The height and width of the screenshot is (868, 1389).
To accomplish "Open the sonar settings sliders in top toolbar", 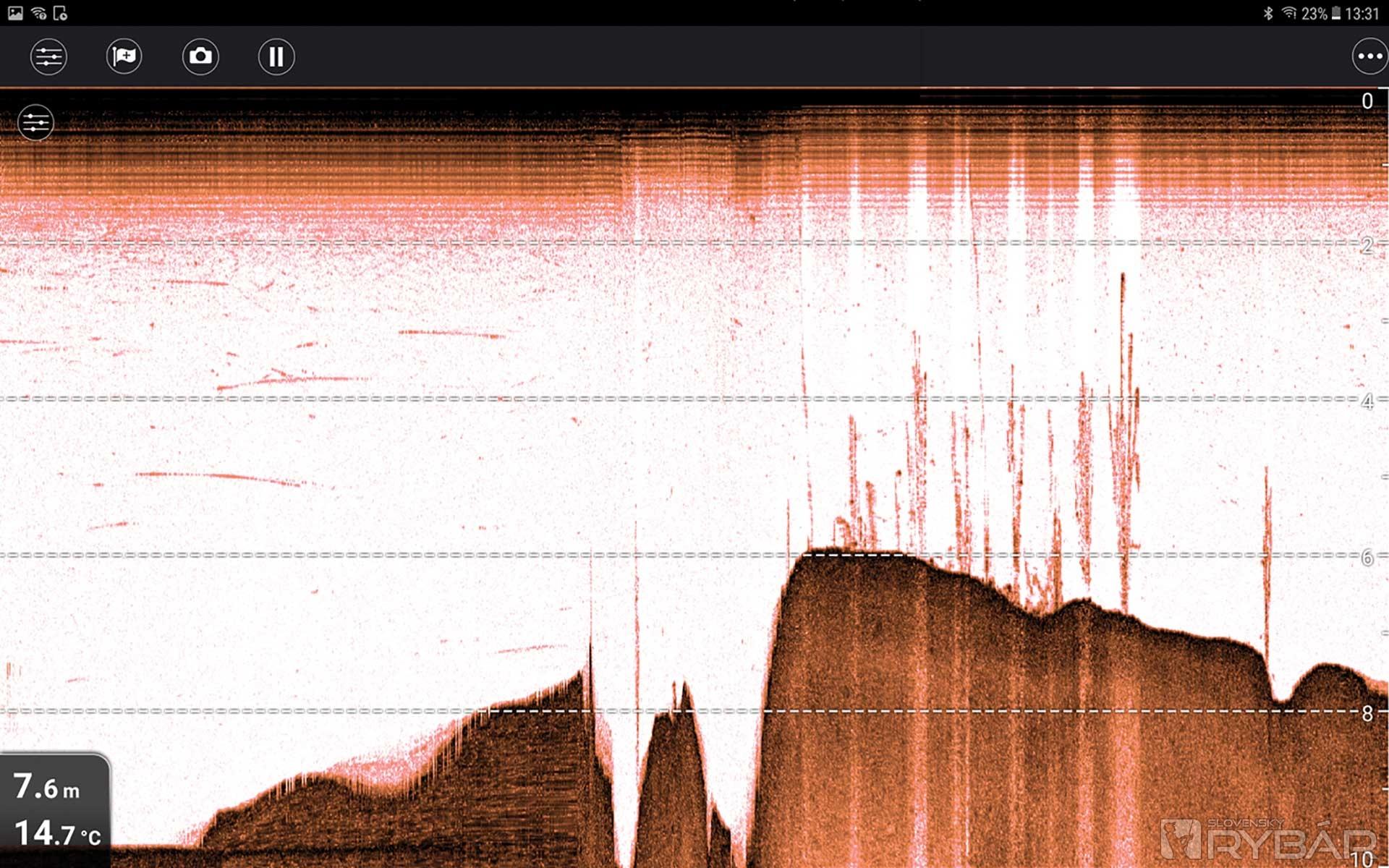I will point(48,56).
